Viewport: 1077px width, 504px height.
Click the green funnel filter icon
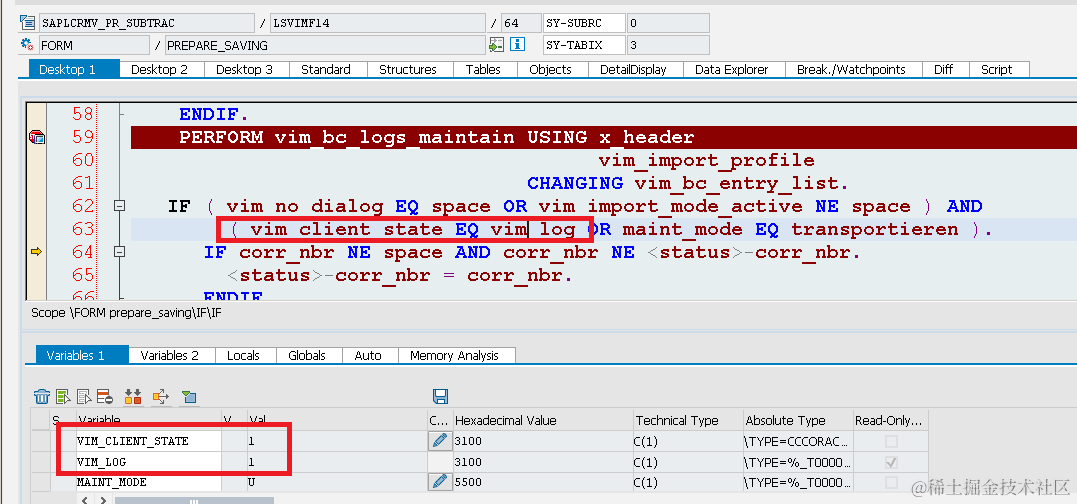[x=189, y=396]
